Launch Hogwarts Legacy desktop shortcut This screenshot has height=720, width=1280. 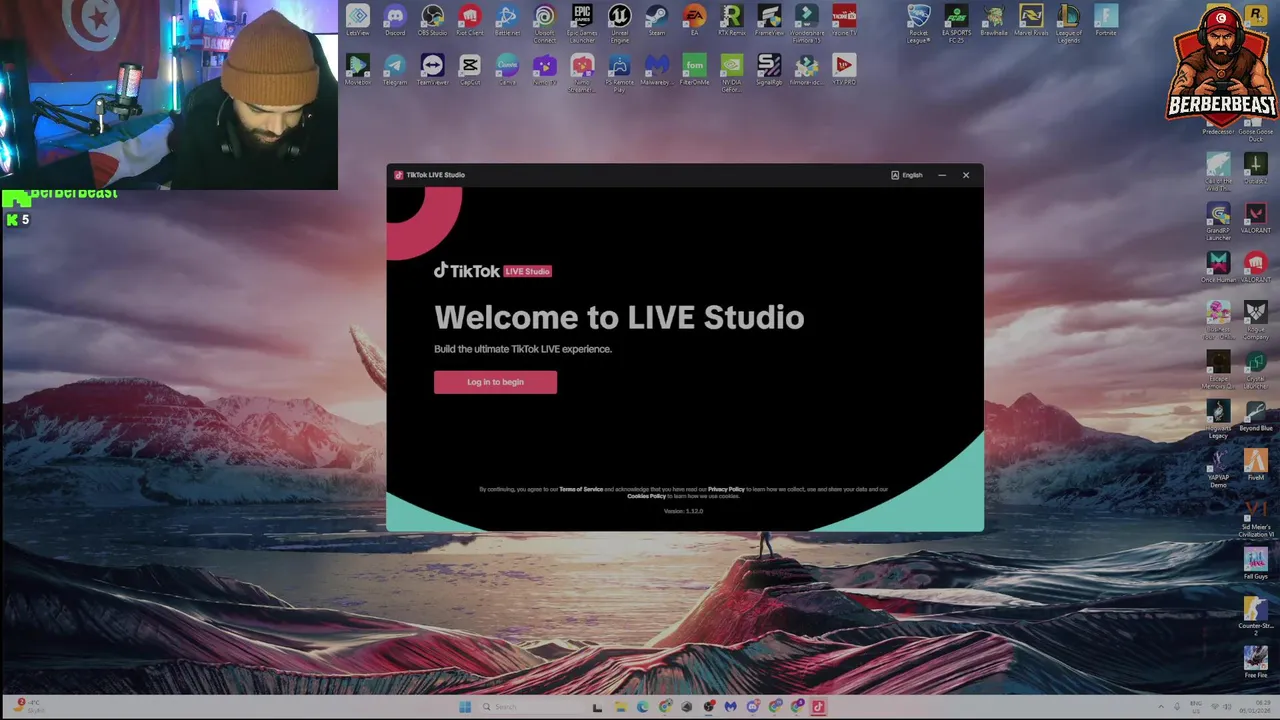(x=1218, y=419)
